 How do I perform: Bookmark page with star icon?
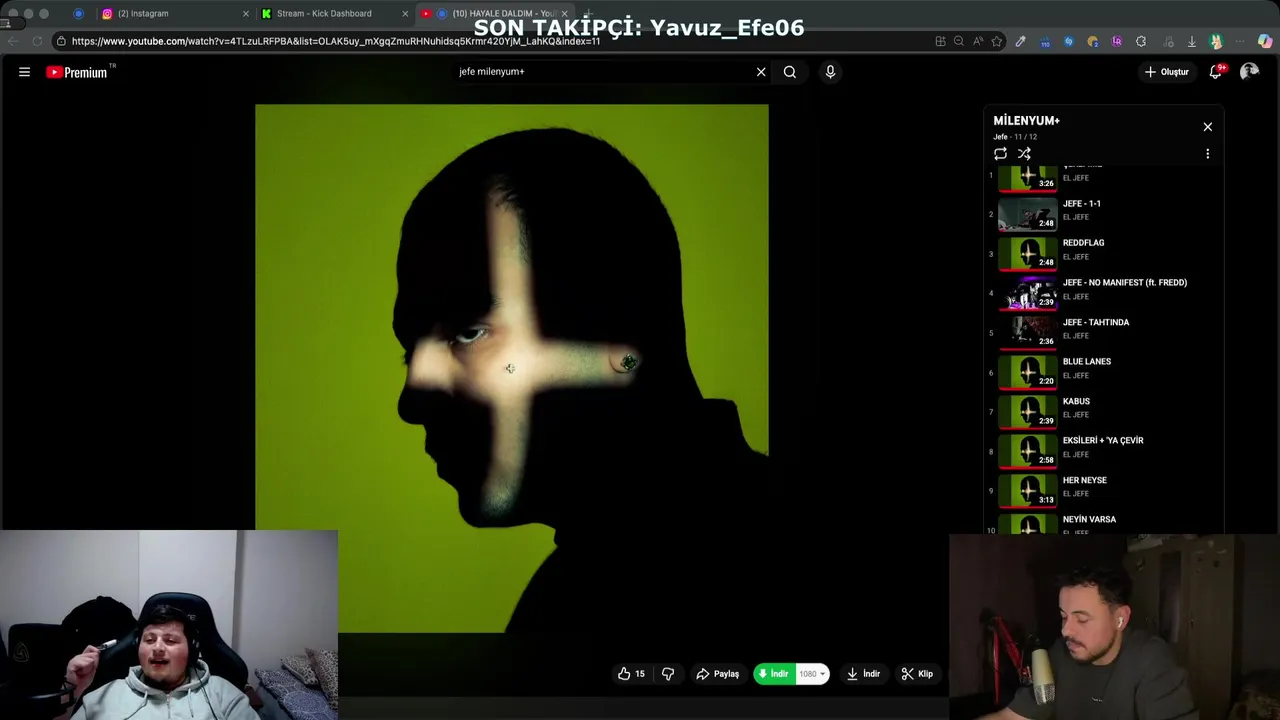[x=997, y=41]
